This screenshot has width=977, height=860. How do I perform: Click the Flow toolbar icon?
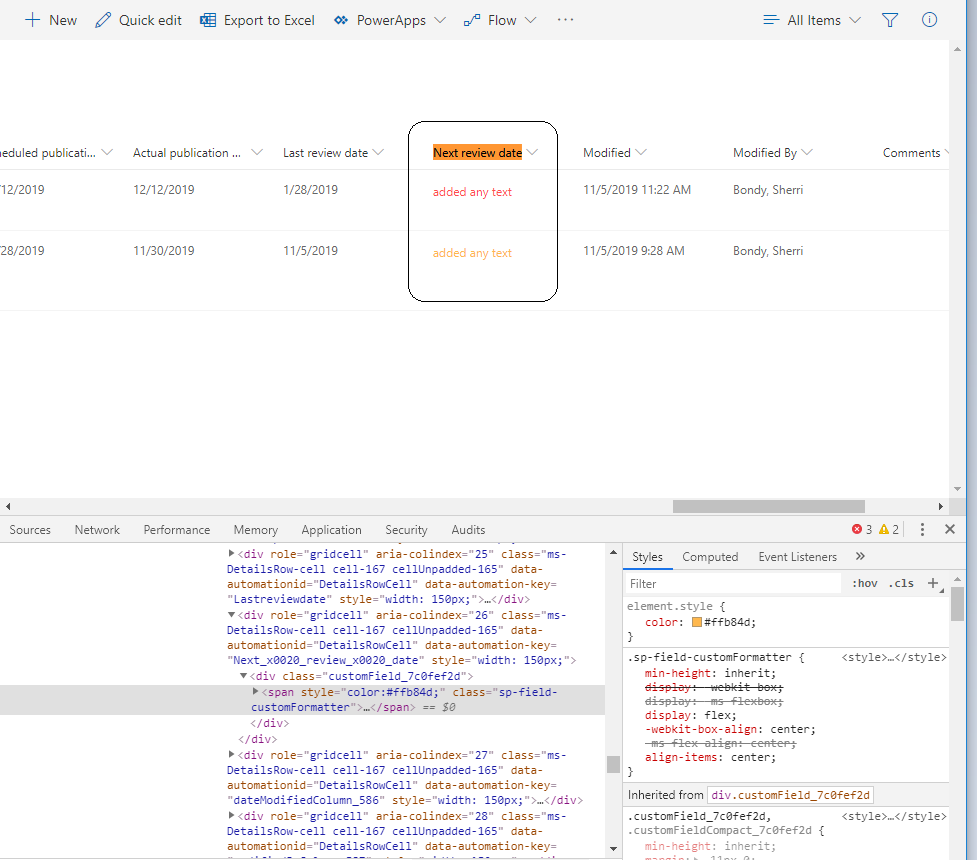(x=471, y=19)
